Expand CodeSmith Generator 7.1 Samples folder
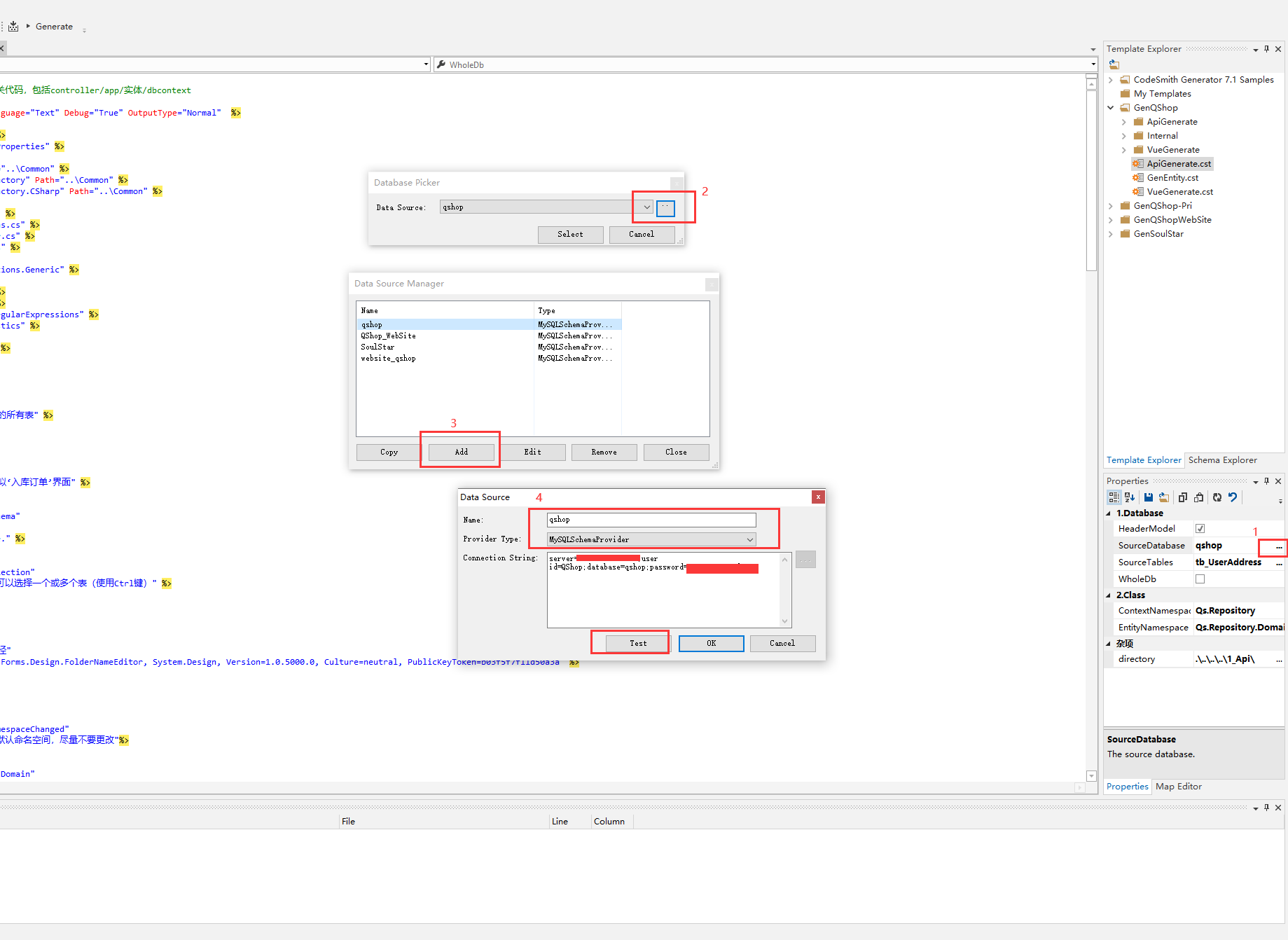The height and width of the screenshot is (940, 1288). (x=1111, y=80)
